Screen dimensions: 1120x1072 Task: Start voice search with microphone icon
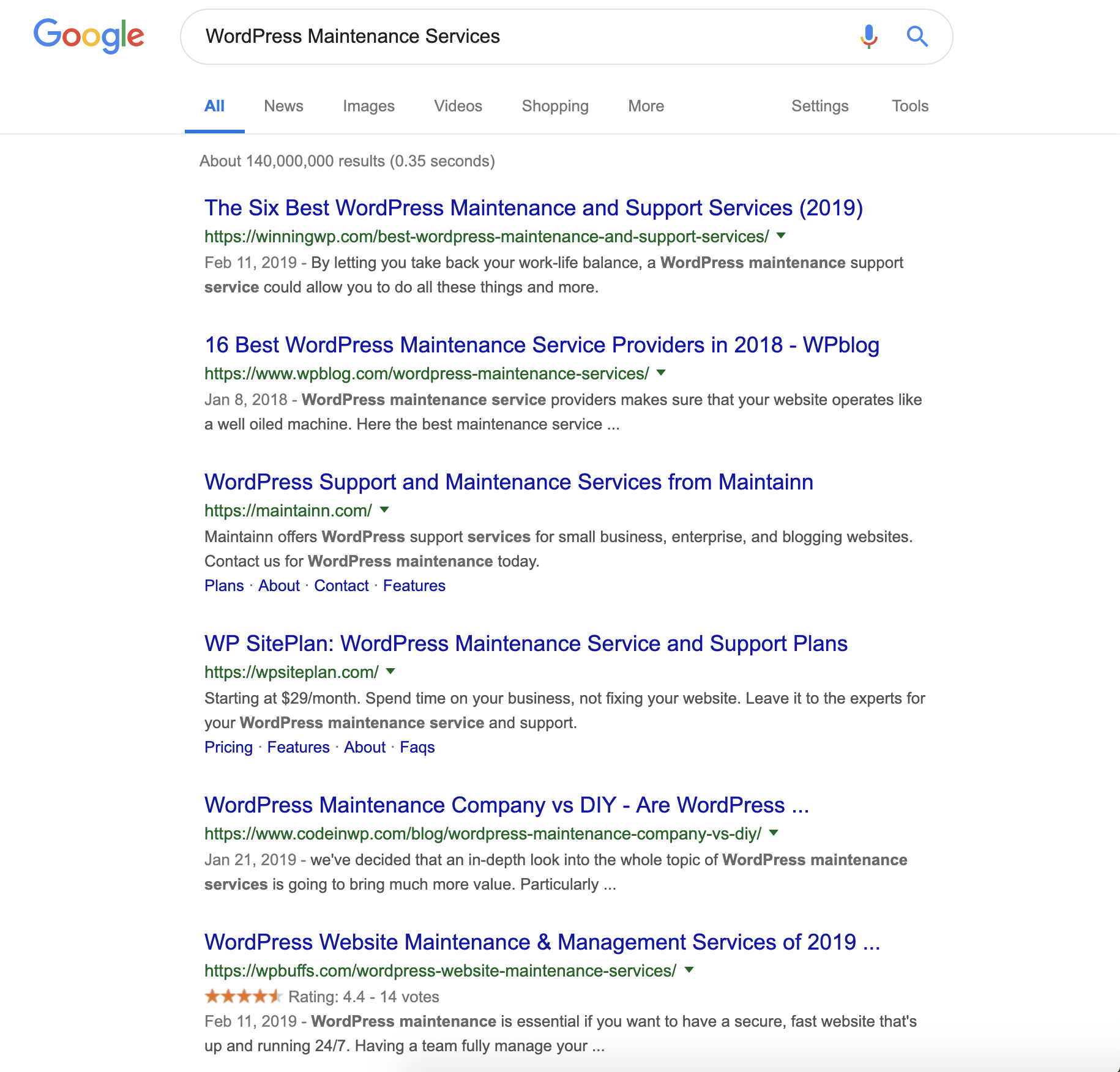point(868,37)
